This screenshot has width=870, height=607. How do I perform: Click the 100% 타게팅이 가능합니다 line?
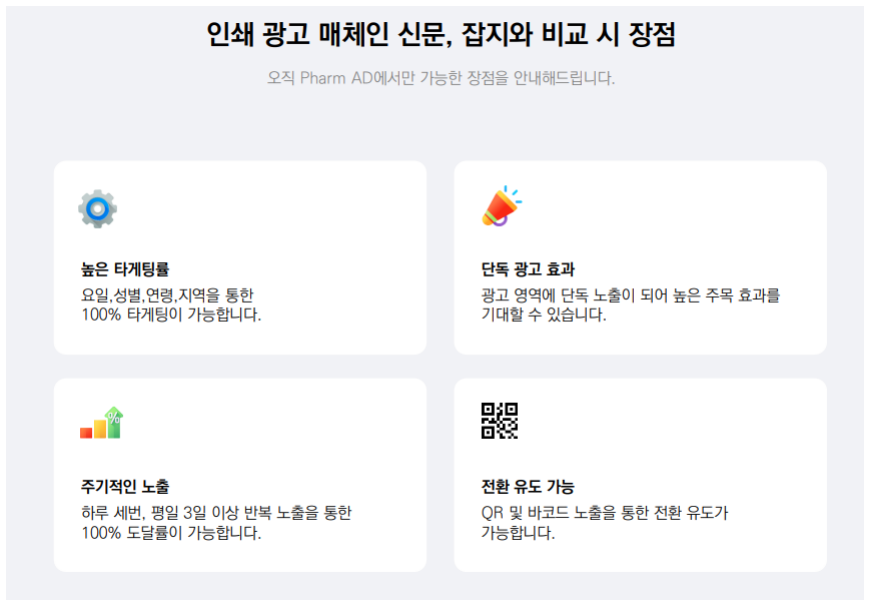tap(171, 315)
